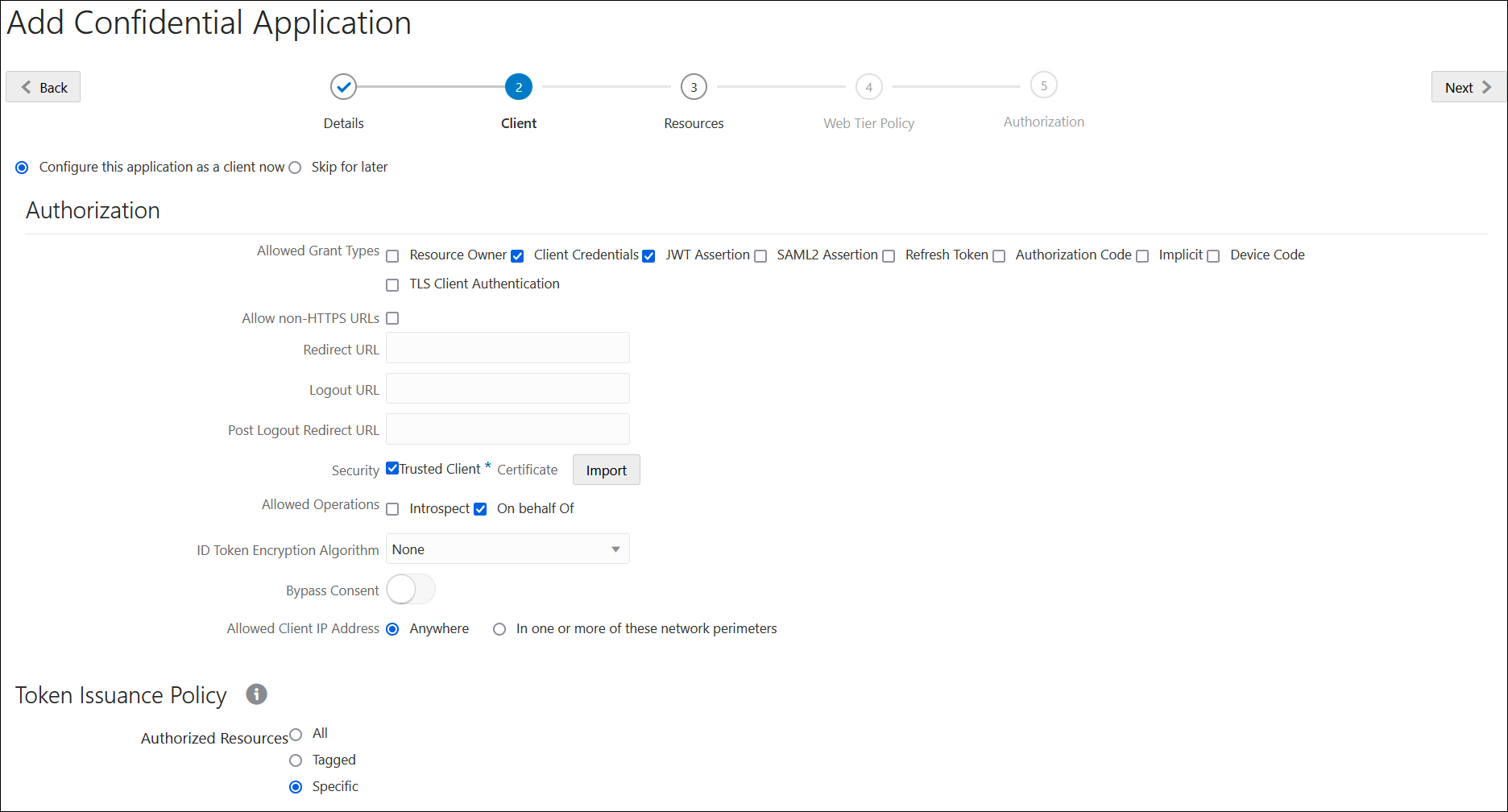Click inside the Redirect URL field
Image resolution: width=1508 pixels, height=812 pixels.
tap(507, 348)
